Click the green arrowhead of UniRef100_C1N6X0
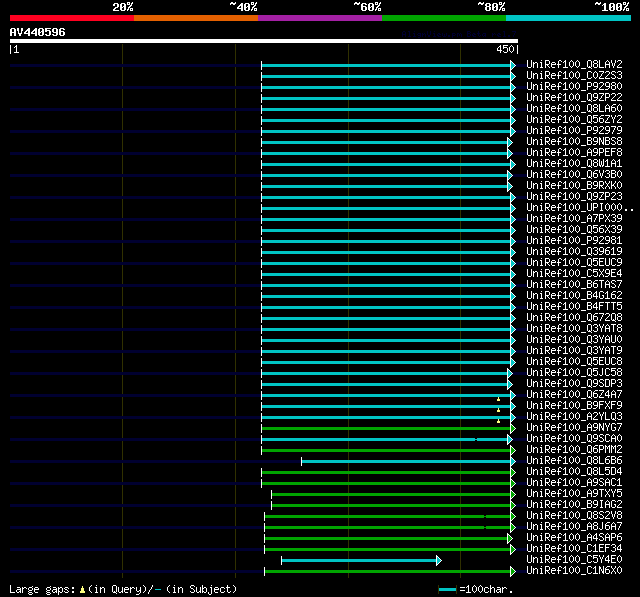Viewport: 640px width, 597px height. click(513, 572)
